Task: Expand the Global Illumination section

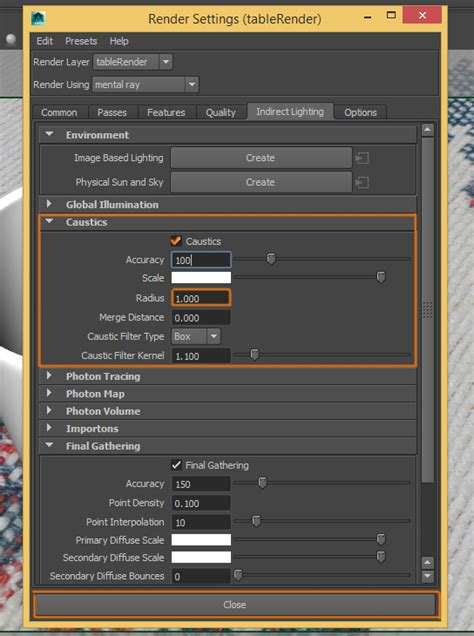Action: click(49, 204)
